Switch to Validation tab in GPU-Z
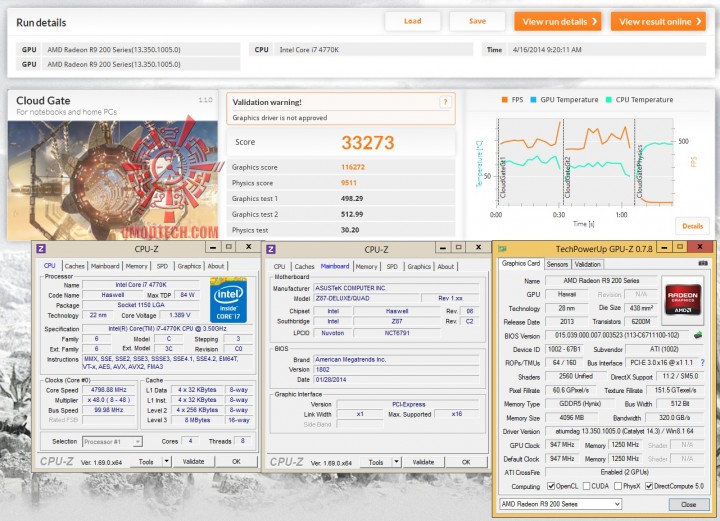The image size is (720, 521). pyautogui.click(x=587, y=264)
